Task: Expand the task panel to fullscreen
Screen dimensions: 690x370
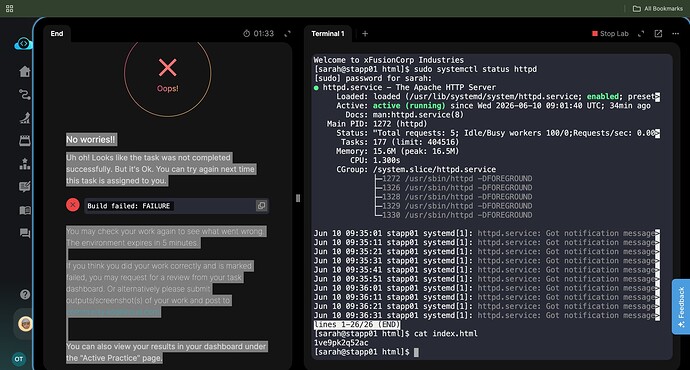Action: pos(287,33)
